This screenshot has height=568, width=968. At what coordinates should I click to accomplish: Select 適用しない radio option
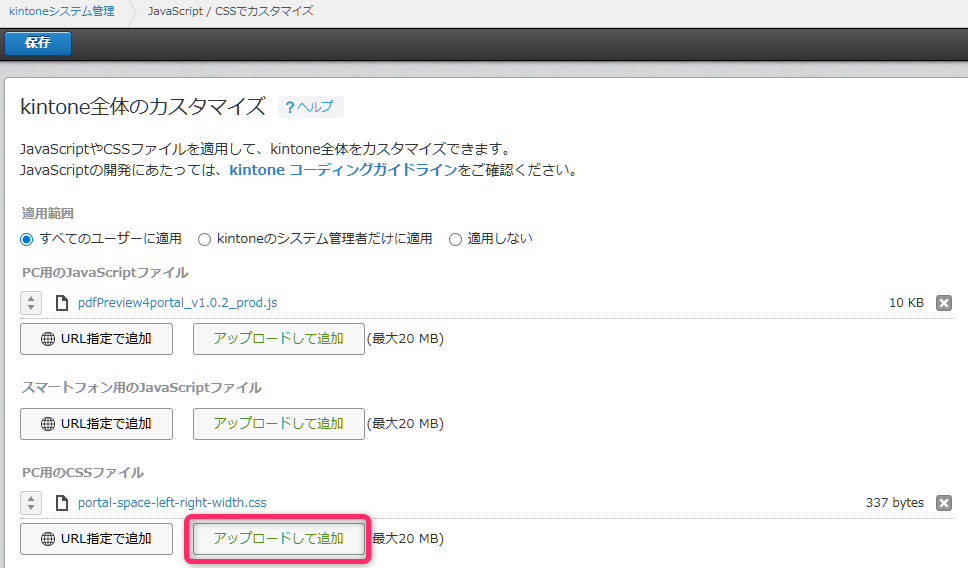tap(455, 239)
